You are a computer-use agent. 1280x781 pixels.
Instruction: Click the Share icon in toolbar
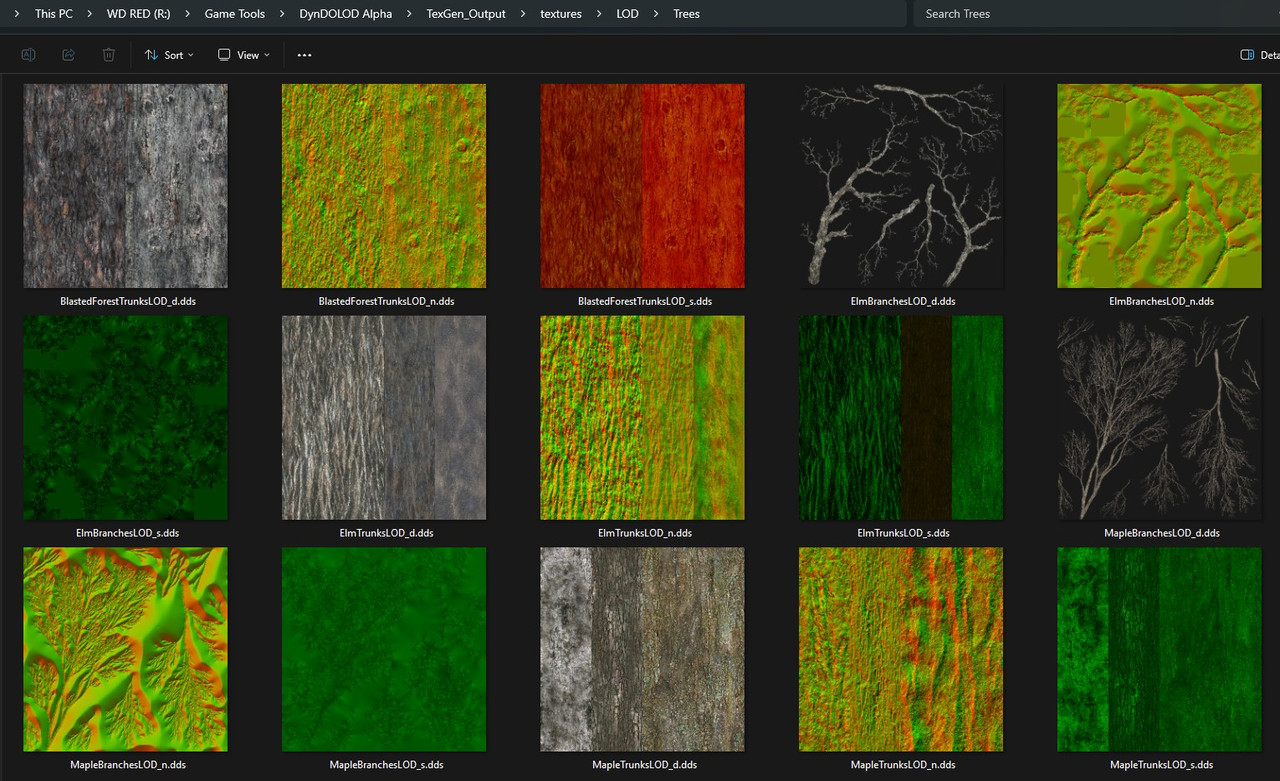[68, 55]
